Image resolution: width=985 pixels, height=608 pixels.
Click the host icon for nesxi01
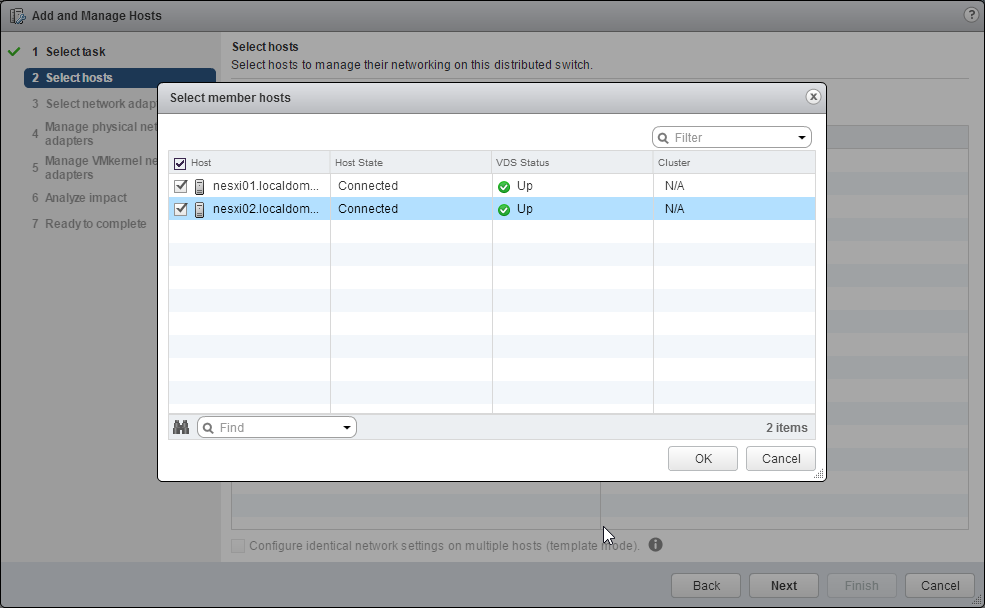click(199, 186)
